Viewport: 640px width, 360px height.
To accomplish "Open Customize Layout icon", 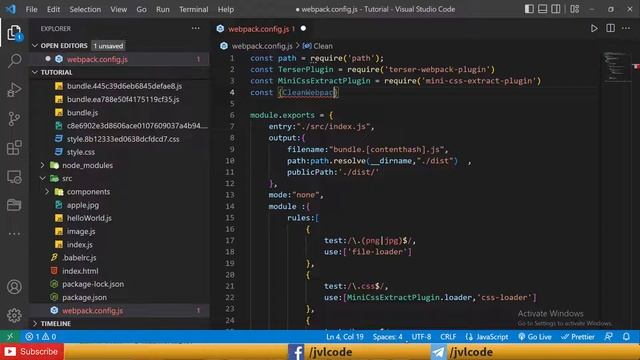I will coord(575,9).
